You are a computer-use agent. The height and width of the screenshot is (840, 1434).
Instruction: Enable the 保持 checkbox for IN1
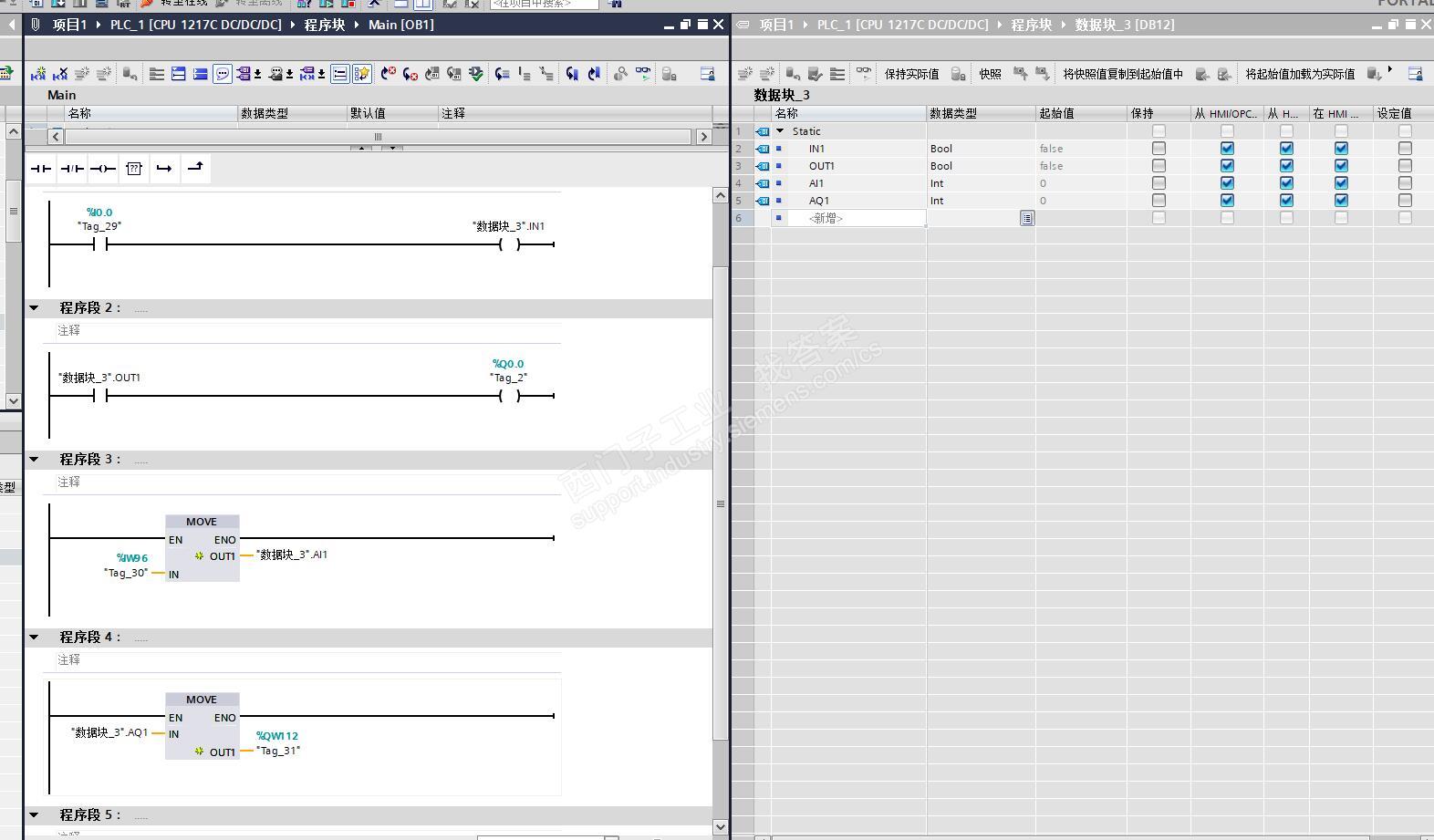1159,149
